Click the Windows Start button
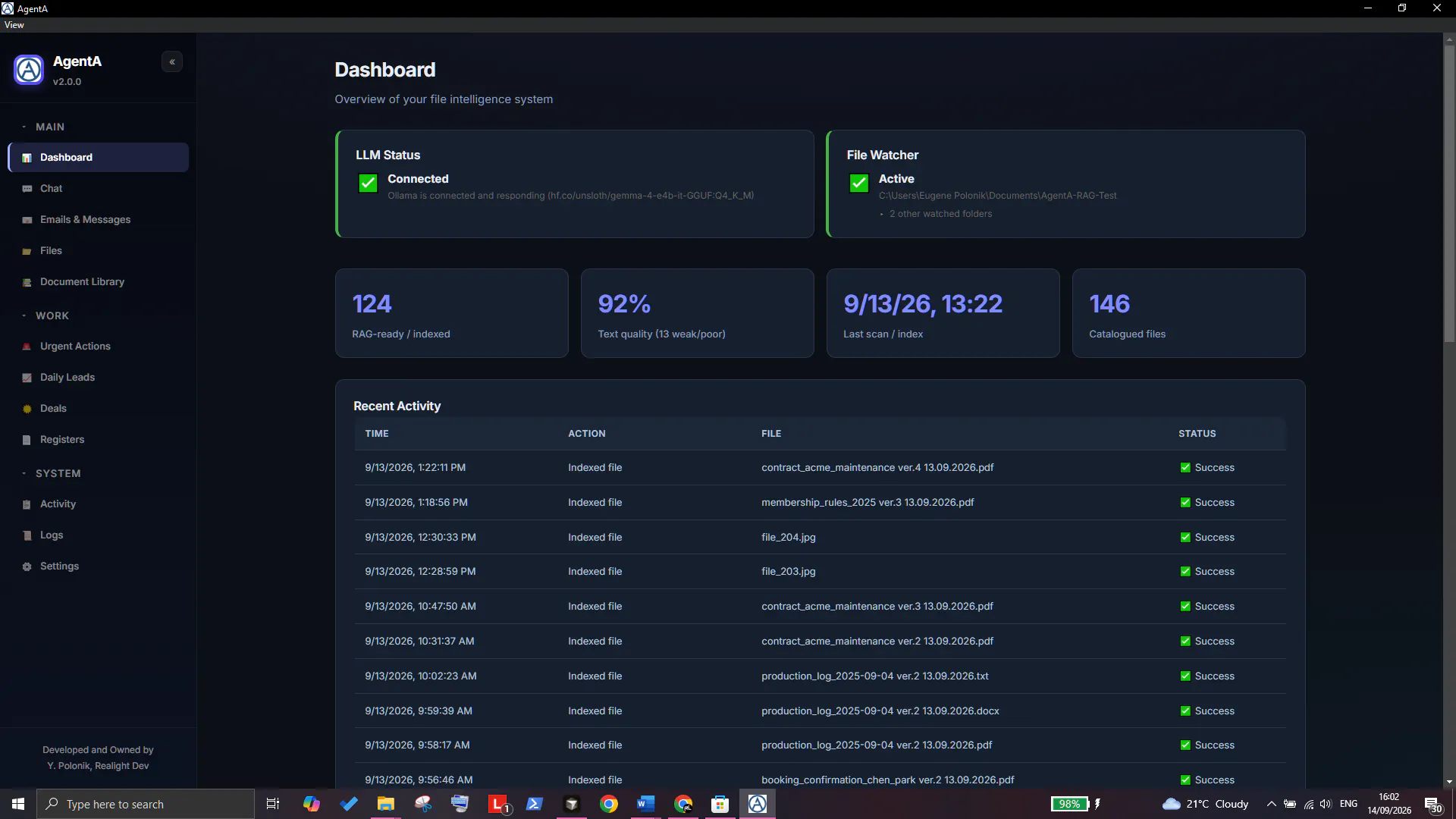This screenshot has height=819, width=1456. (18, 804)
